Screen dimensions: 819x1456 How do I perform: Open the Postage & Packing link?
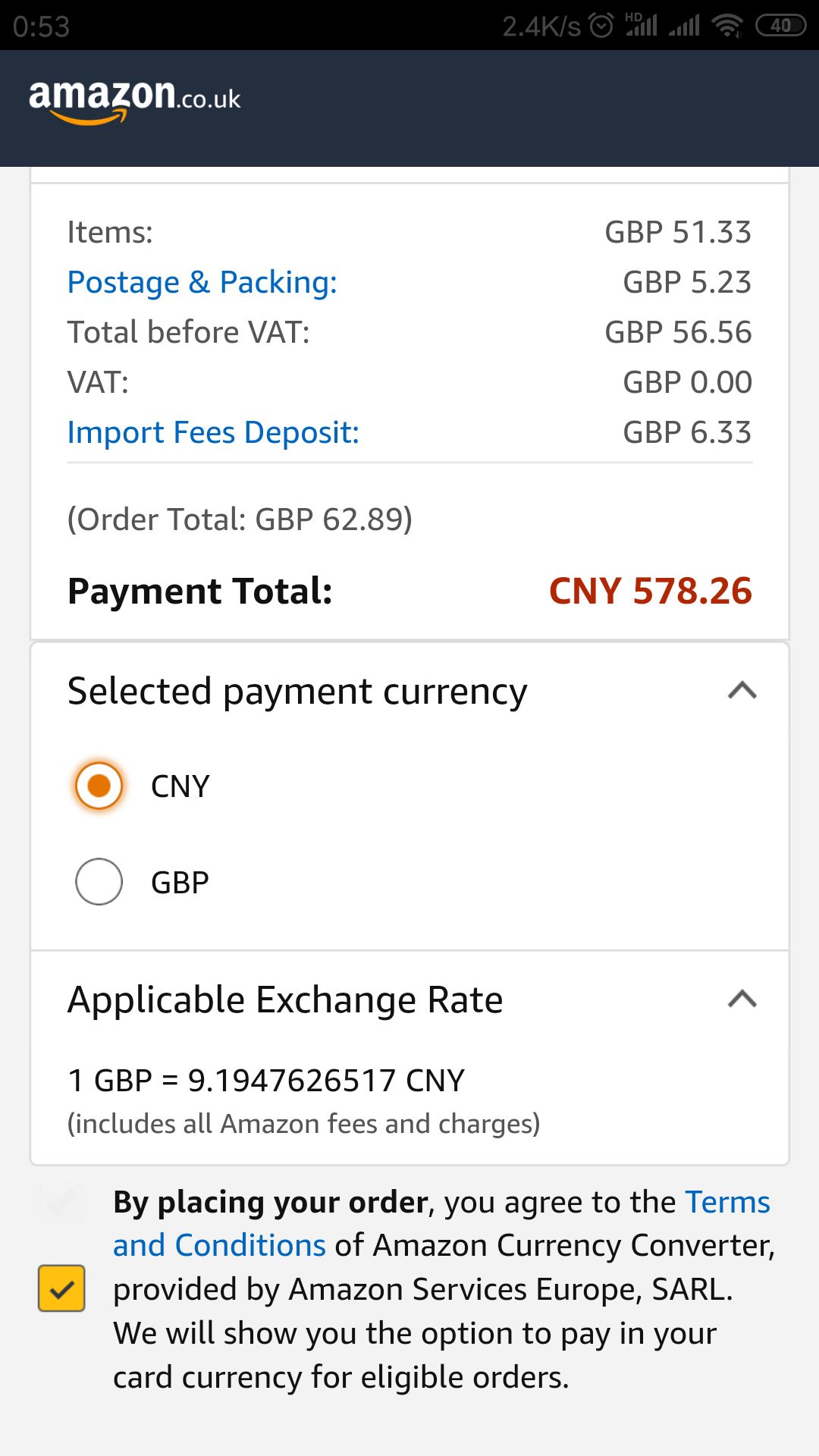pyautogui.click(x=202, y=282)
